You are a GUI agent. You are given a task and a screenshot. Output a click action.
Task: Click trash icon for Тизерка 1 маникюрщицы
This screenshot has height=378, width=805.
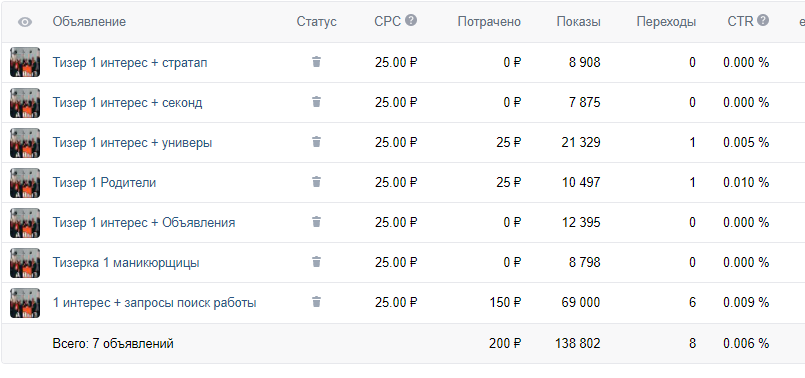click(316, 262)
